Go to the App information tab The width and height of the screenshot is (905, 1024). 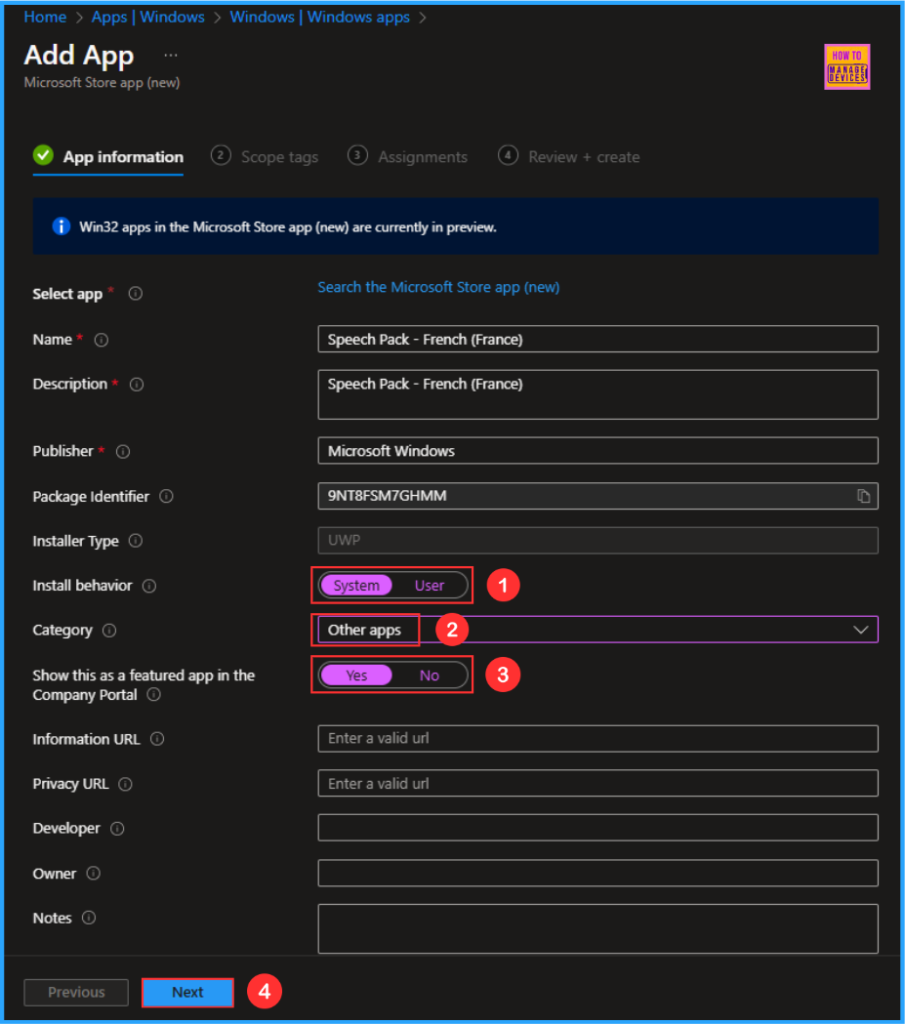(108, 157)
